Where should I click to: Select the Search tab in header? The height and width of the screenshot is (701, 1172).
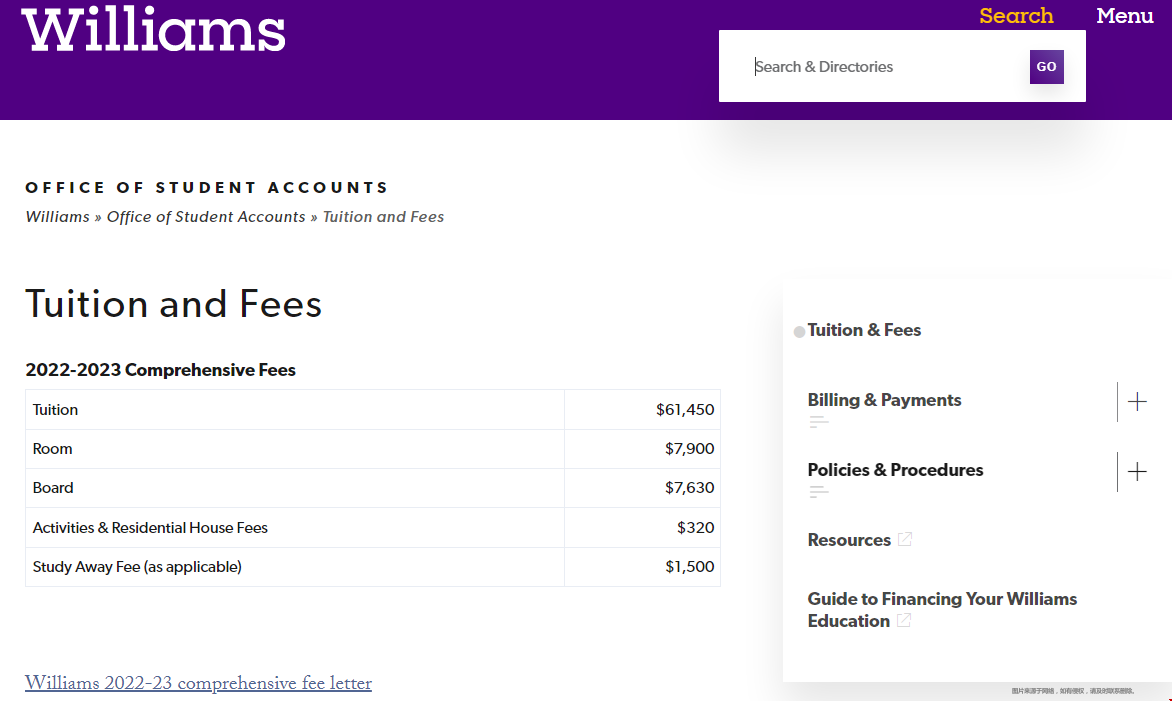[x=1016, y=16]
